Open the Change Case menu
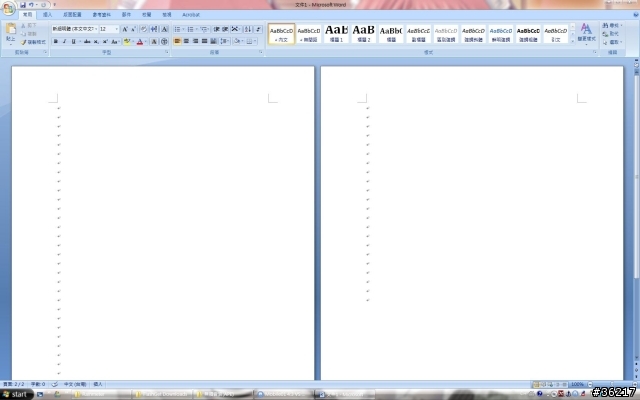Viewport: 640px width, 400px height. tap(115, 41)
